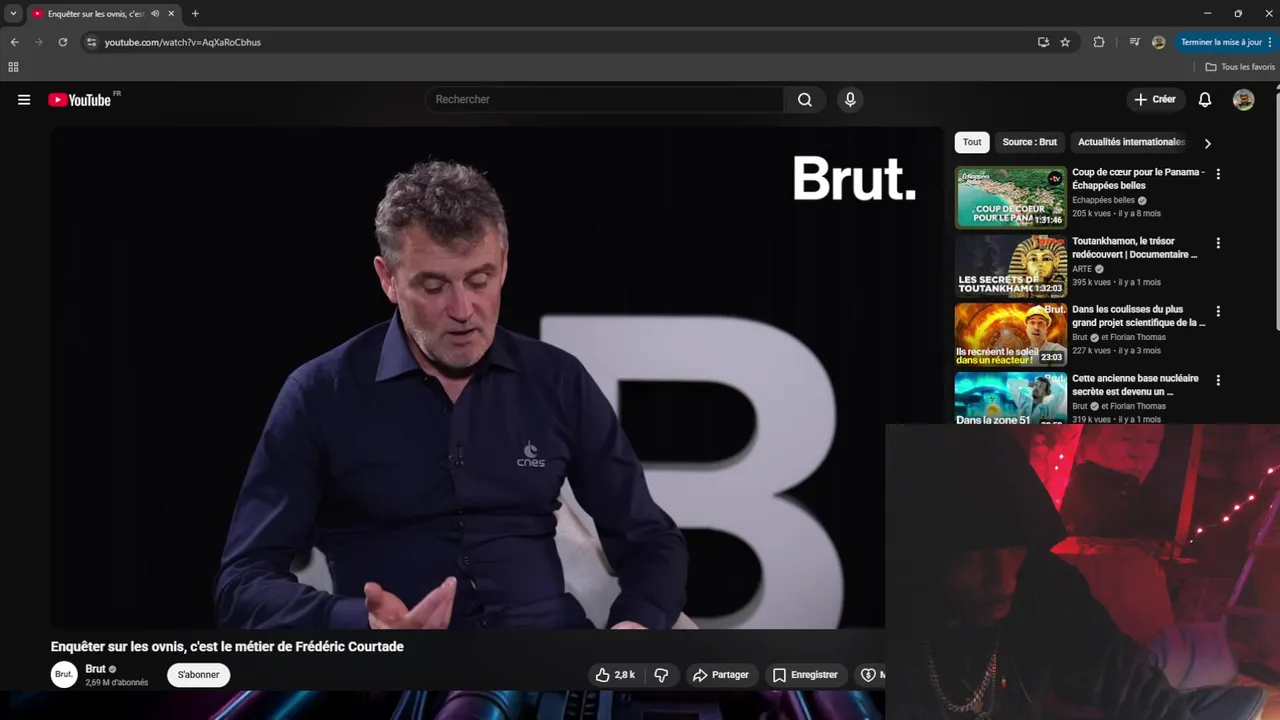Mute the tab via the speaker icon
The height and width of the screenshot is (720, 1280).
pos(155,14)
